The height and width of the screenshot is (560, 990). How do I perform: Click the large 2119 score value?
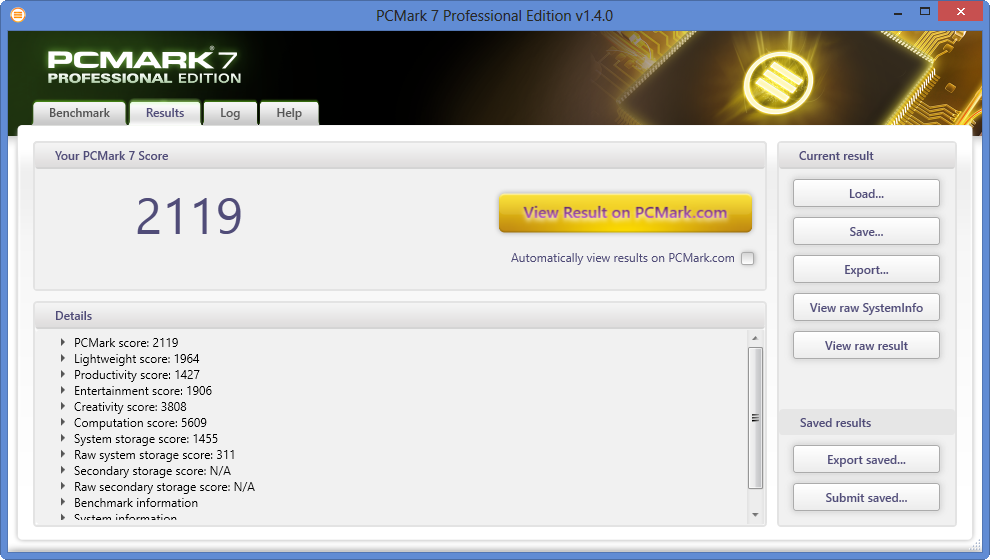pyautogui.click(x=189, y=216)
